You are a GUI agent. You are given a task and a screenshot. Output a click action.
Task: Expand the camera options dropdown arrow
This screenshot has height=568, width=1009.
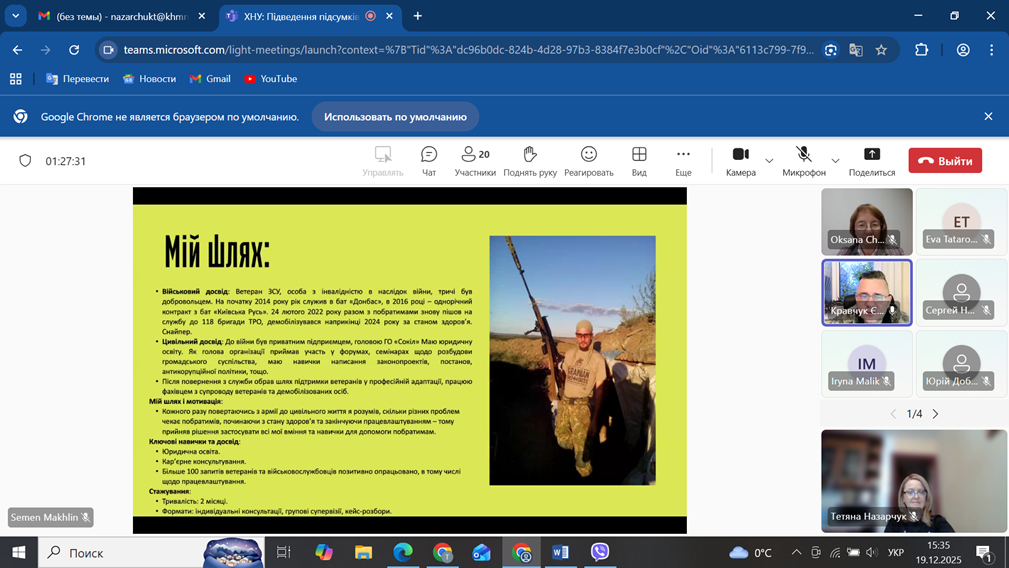point(769,161)
